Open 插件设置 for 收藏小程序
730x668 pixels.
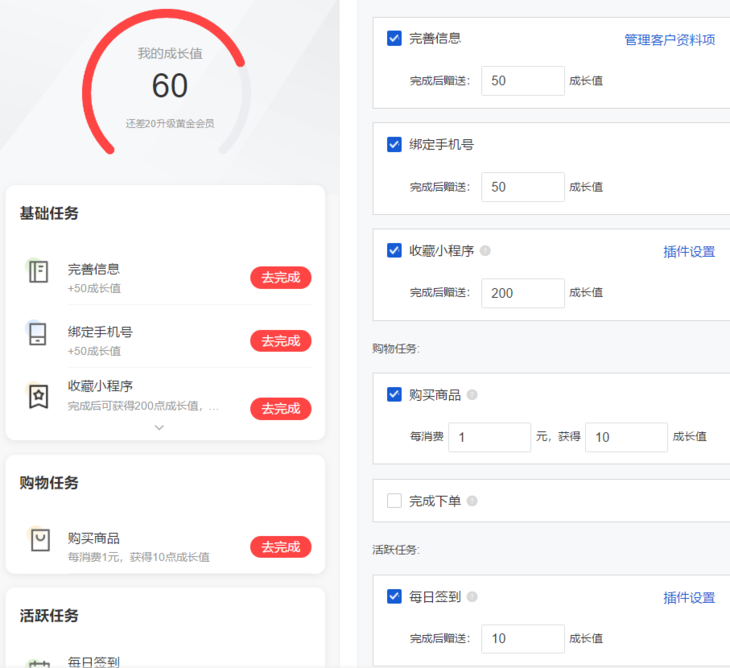point(689,252)
